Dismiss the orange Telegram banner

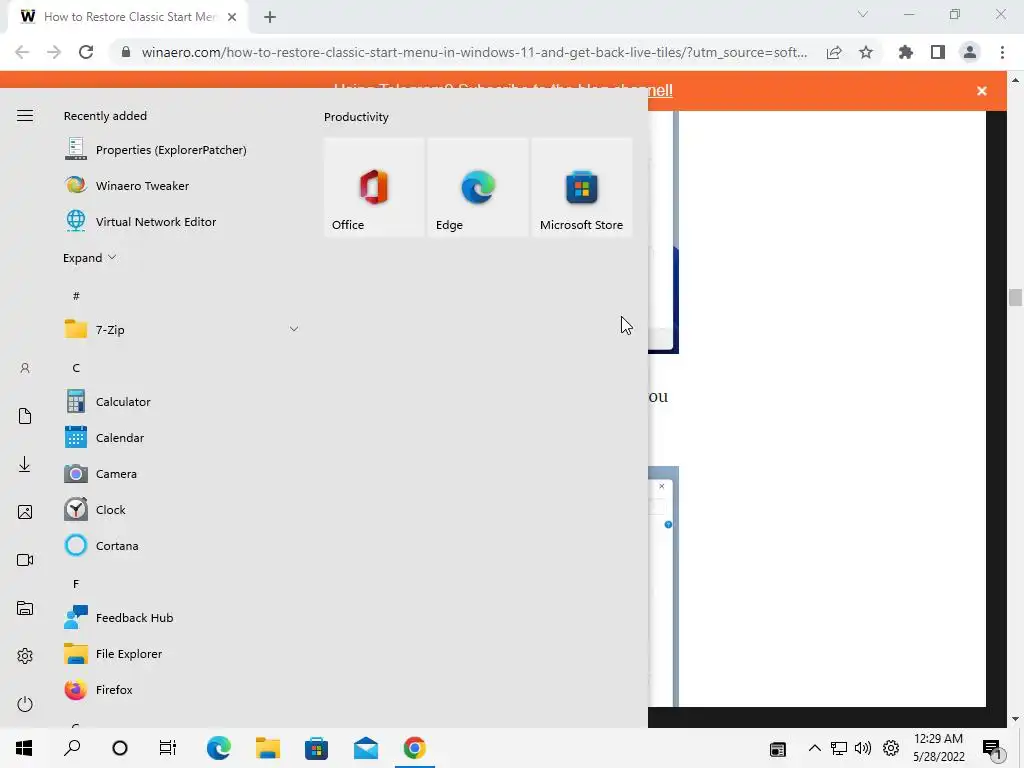pyautogui.click(x=982, y=91)
